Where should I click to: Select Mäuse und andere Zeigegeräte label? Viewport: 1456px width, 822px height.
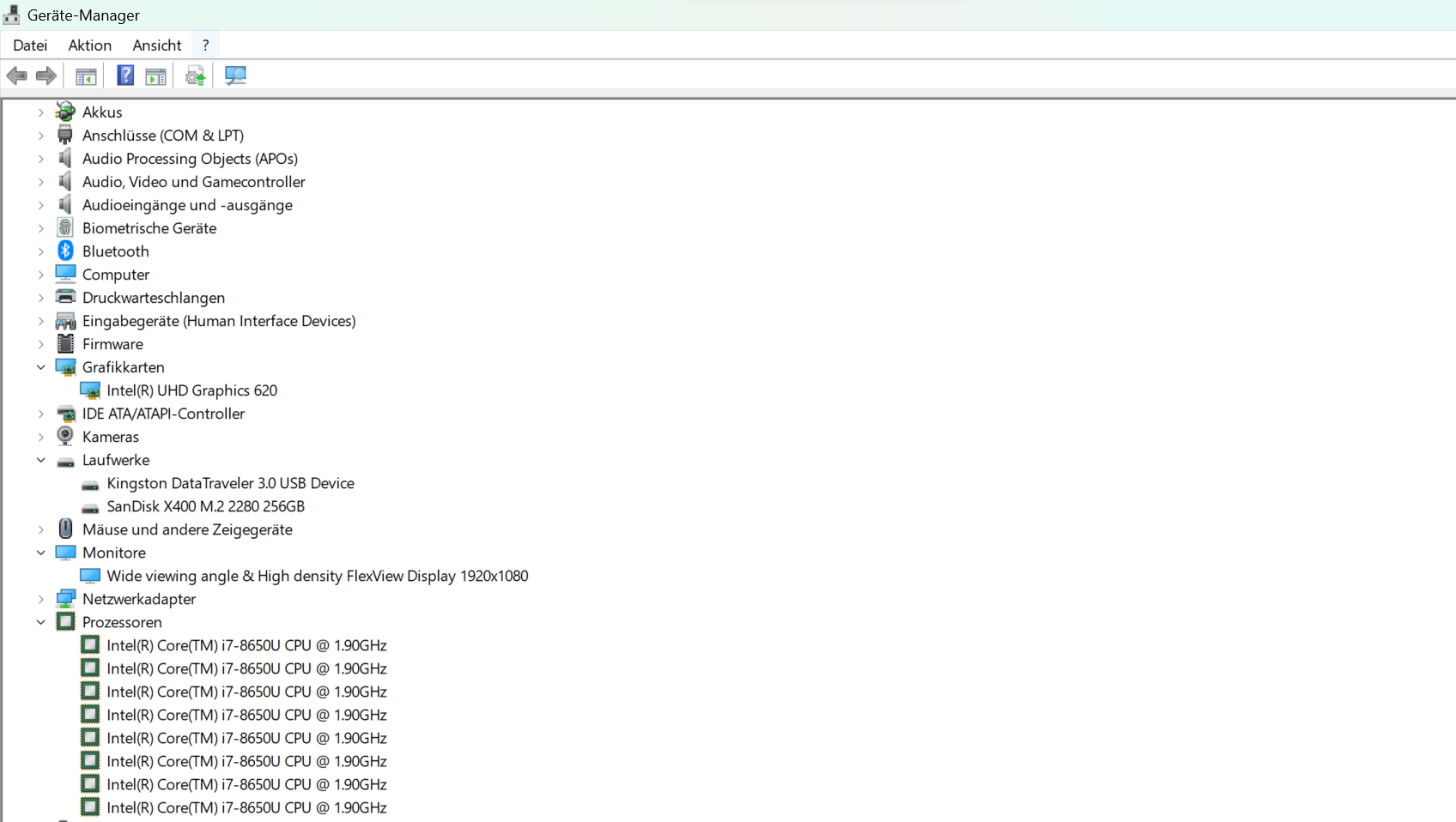click(x=187, y=529)
